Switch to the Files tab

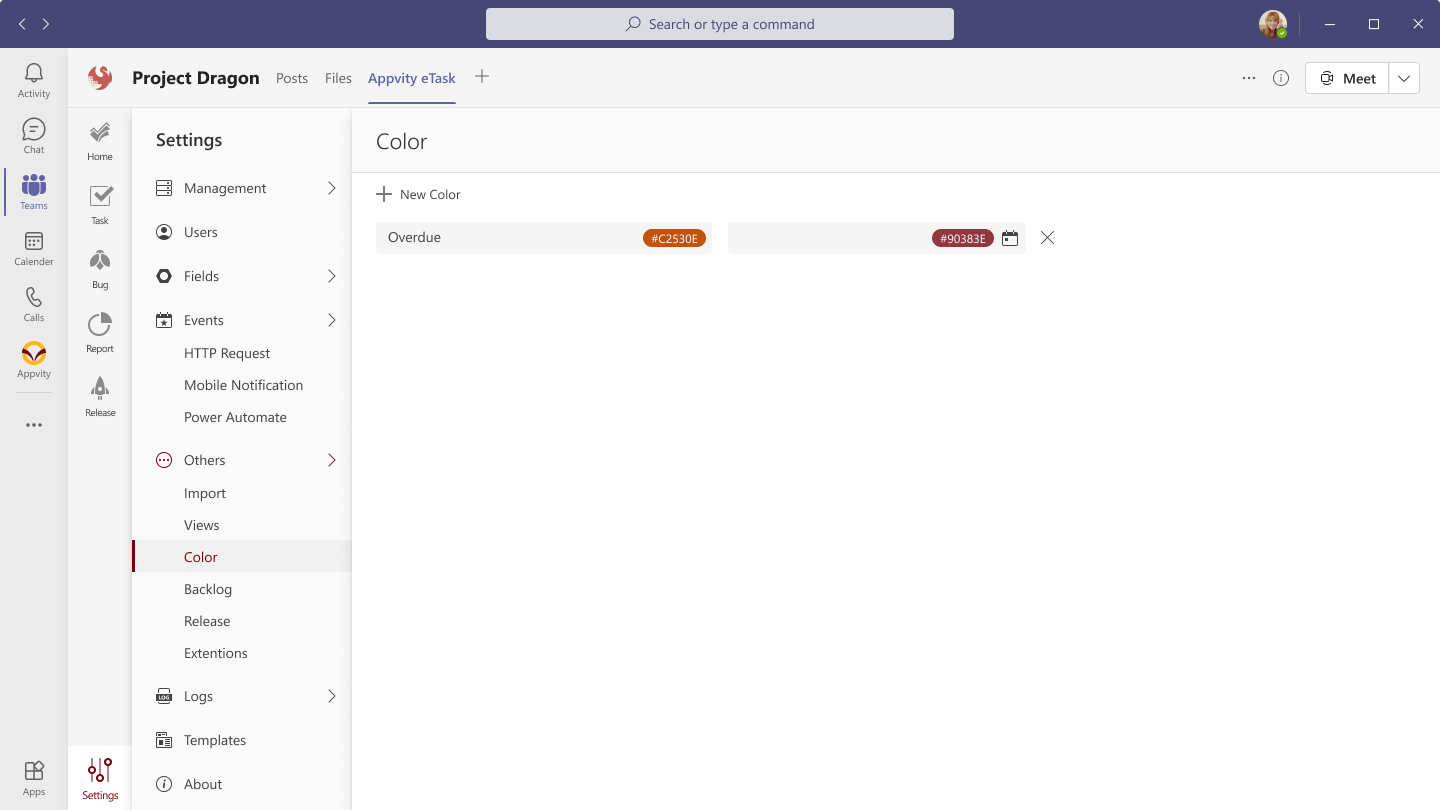click(338, 78)
